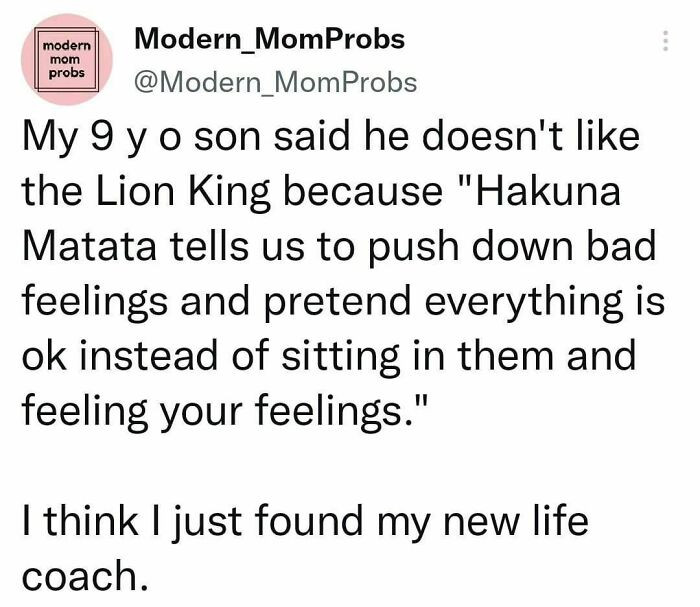Viewport: 700px width, 607px height.
Task: Click the words "Lion King" in the tweet
Action: click(183, 192)
